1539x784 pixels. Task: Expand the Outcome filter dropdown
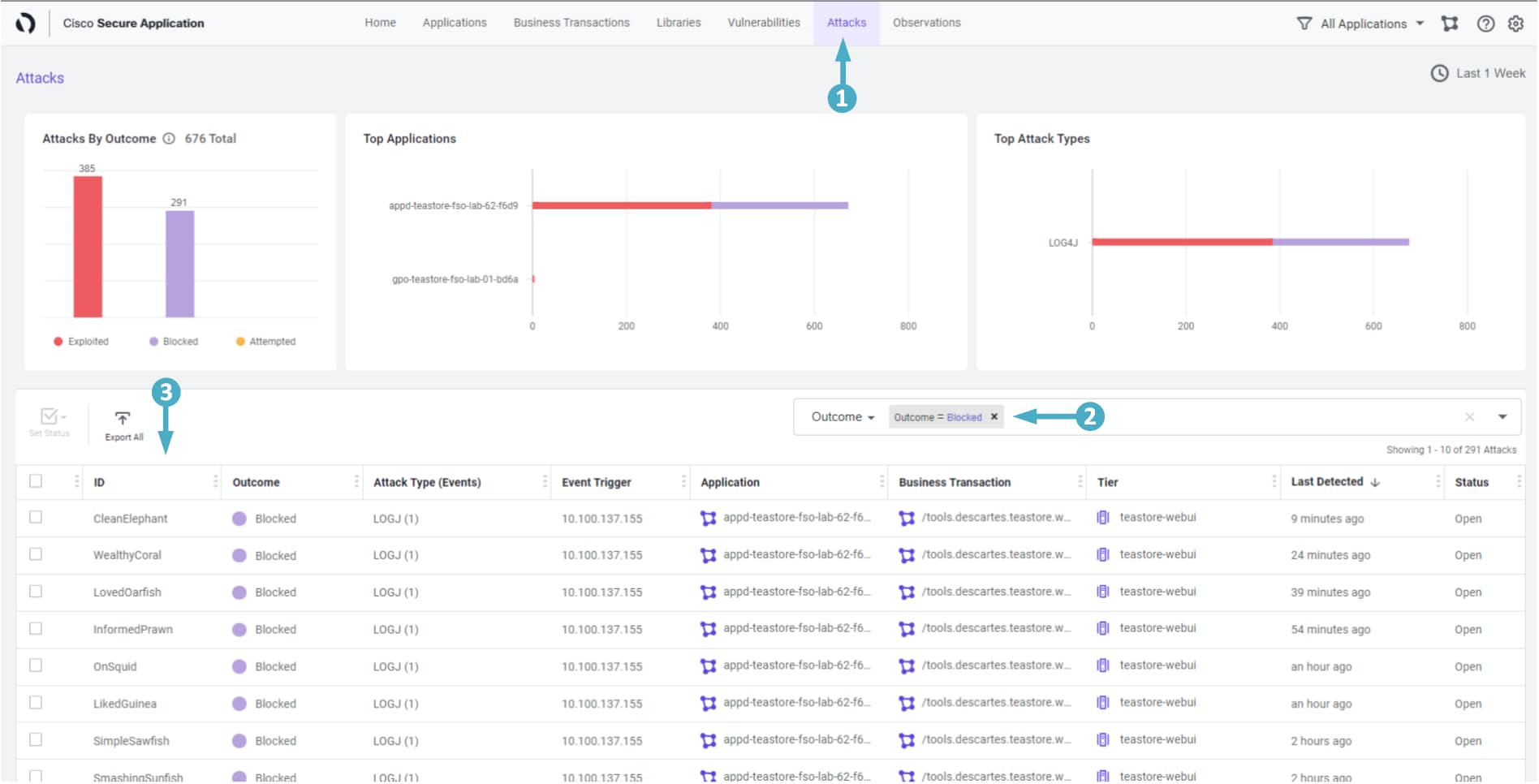click(x=843, y=417)
